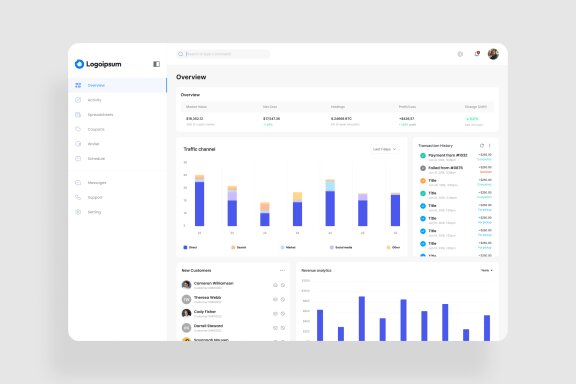Click the Social media legend color swatch

click(332, 247)
